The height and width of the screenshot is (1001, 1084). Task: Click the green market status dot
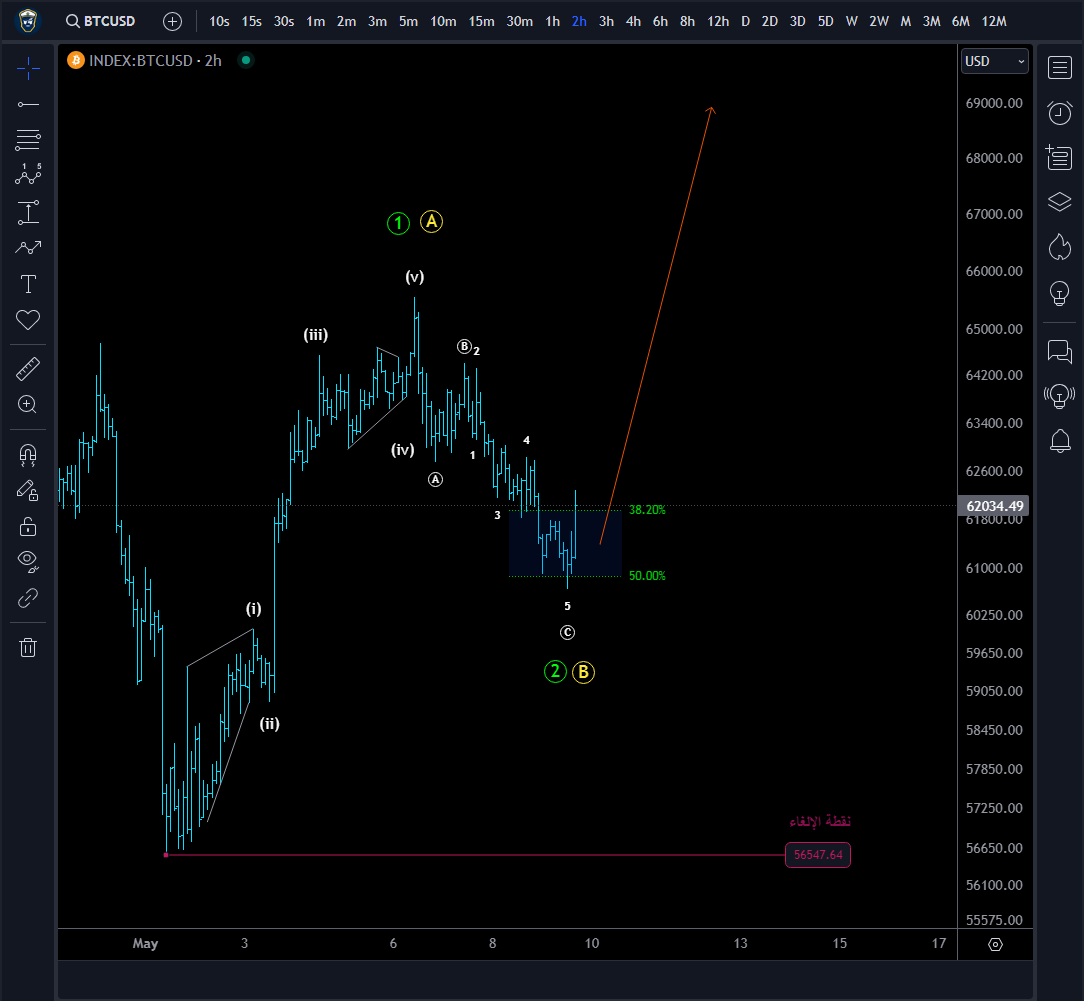245,61
